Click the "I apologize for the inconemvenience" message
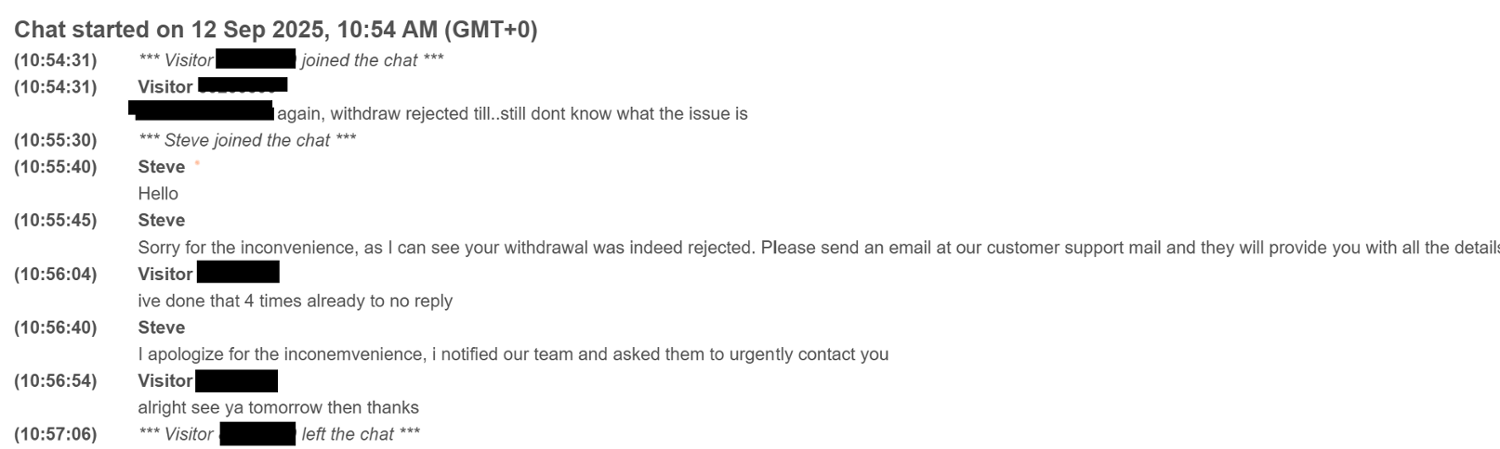The height and width of the screenshot is (449, 1500). click(513, 354)
